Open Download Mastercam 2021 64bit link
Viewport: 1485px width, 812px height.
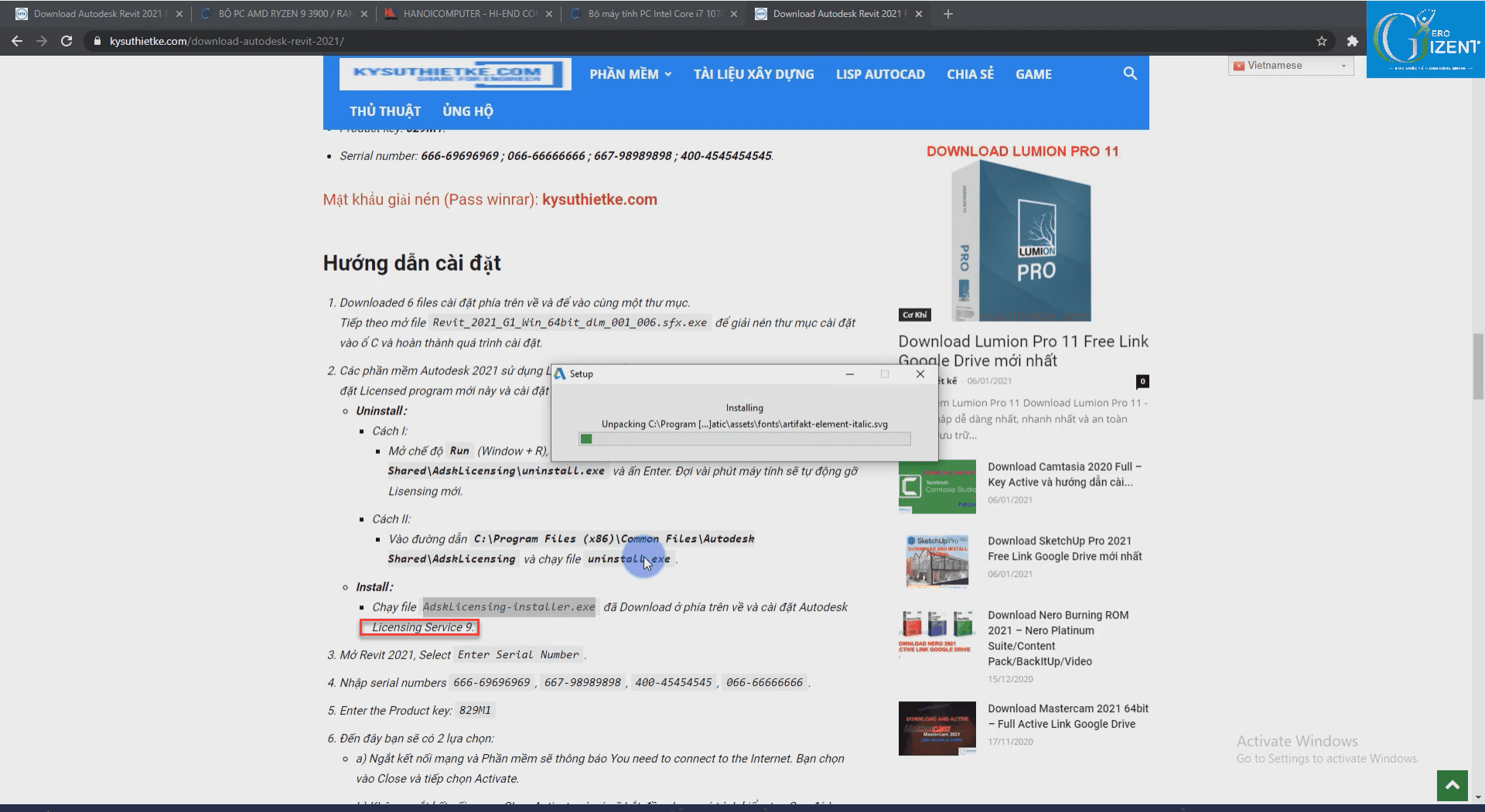click(x=1067, y=716)
